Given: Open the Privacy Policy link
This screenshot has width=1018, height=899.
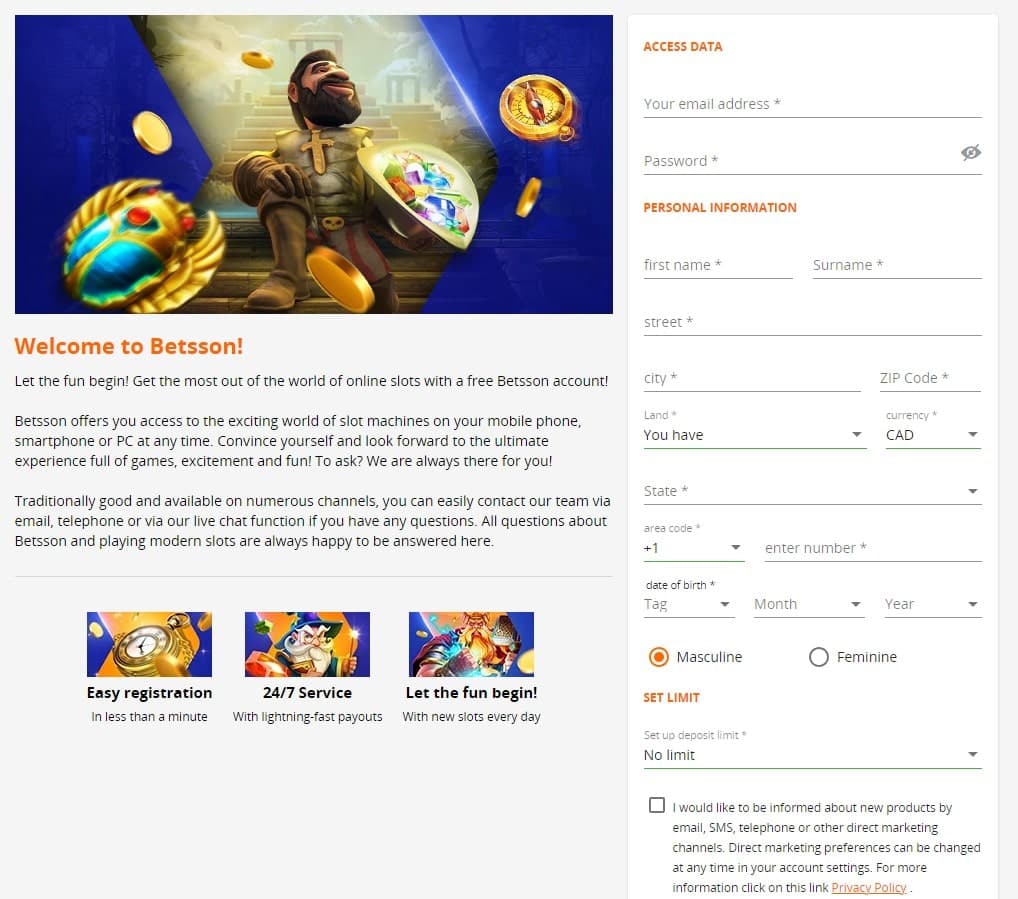Looking at the screenshot, I should point(869,887).
